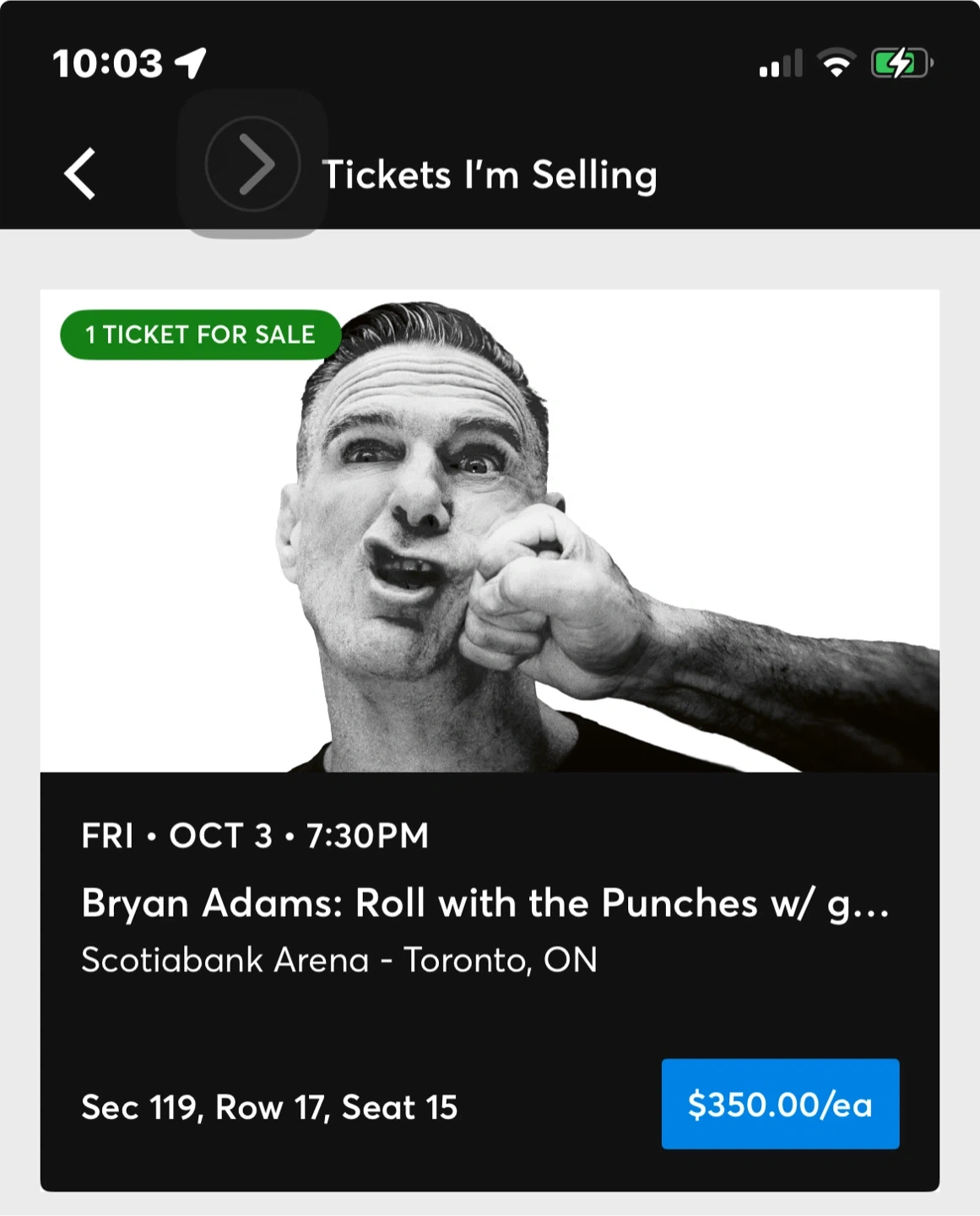Tap the cellular signal bars icon
Image resolution: width=980 pixels, height=1216 pixels.
click(x=780, y=64)
